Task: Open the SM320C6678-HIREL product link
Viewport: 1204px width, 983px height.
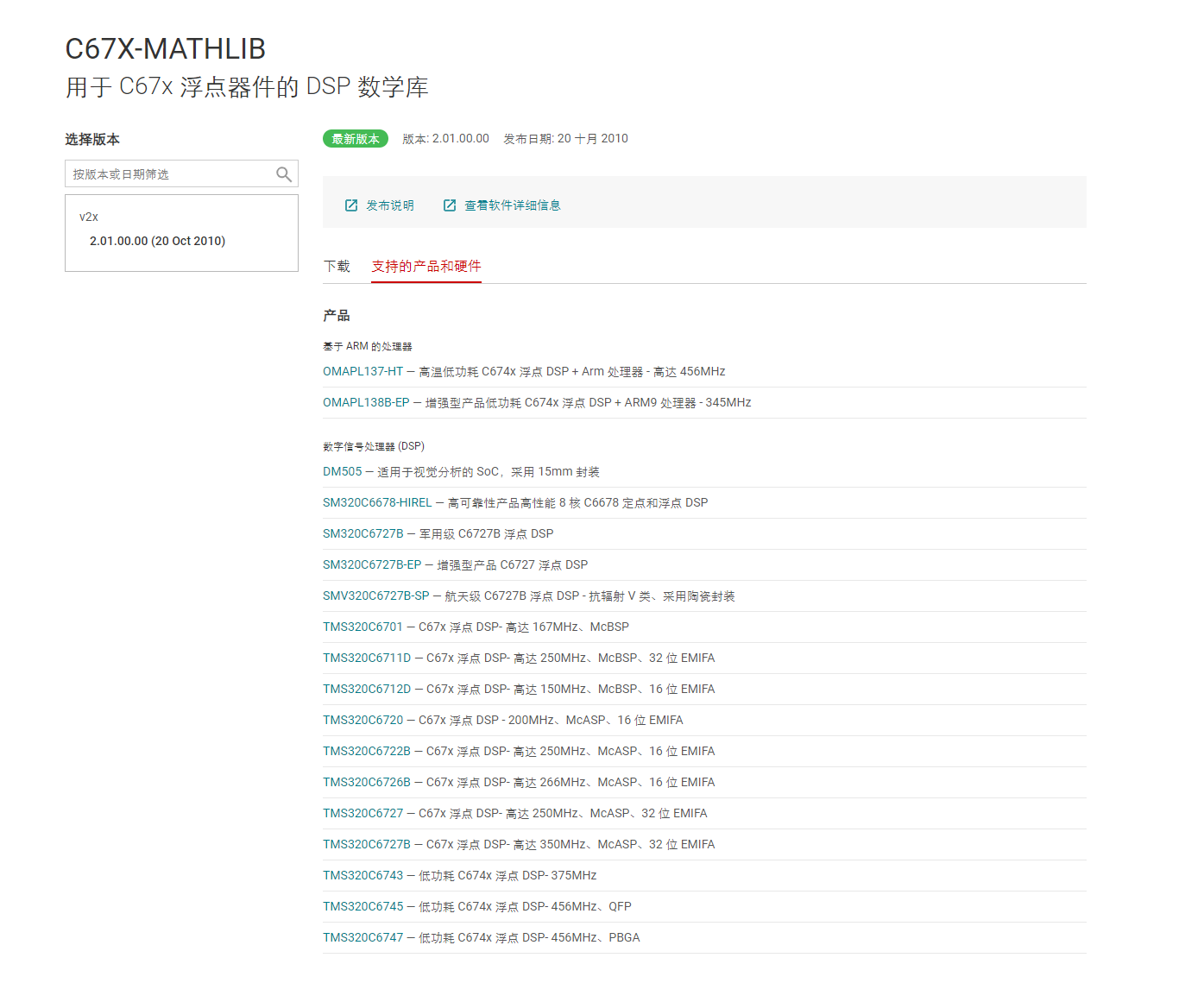Action: click(x=377, y=502)
